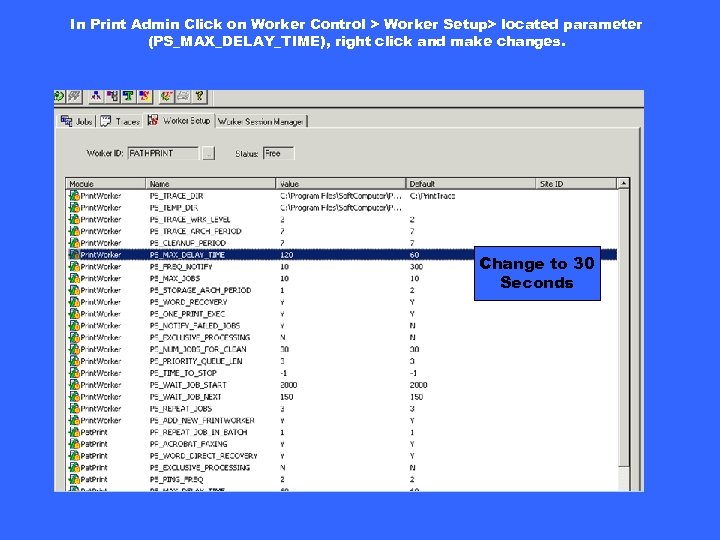Open the Worker Session Manager tab
Screen dimensions: 720x540
[x=261, y=122]
